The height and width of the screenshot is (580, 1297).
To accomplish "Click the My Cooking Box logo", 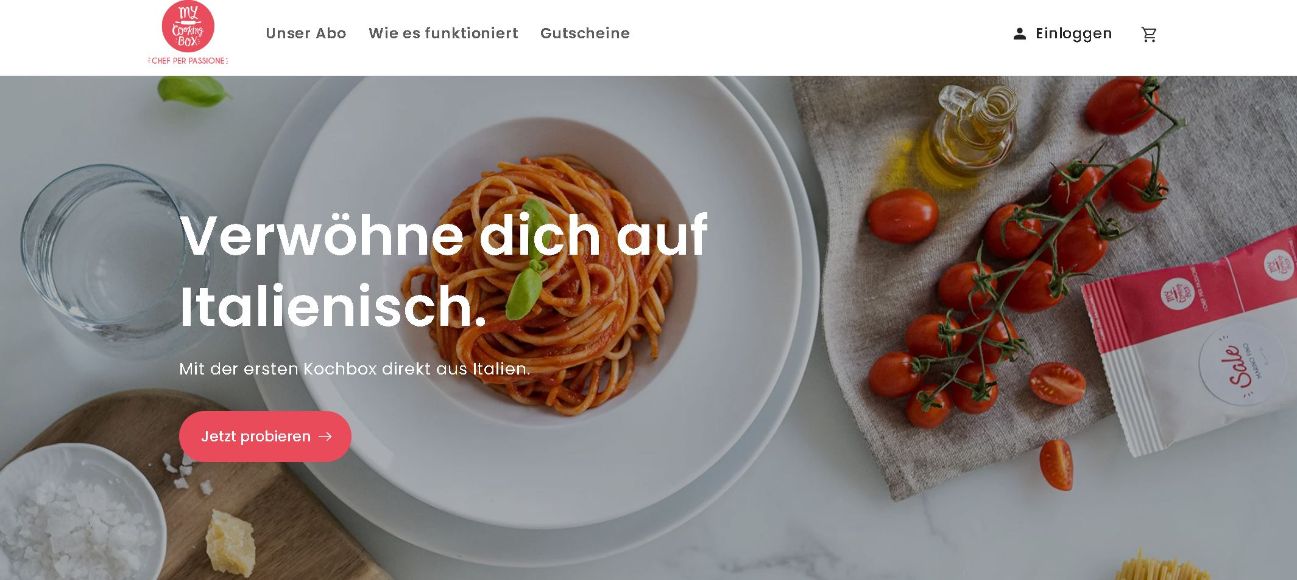I will point(188,33).
